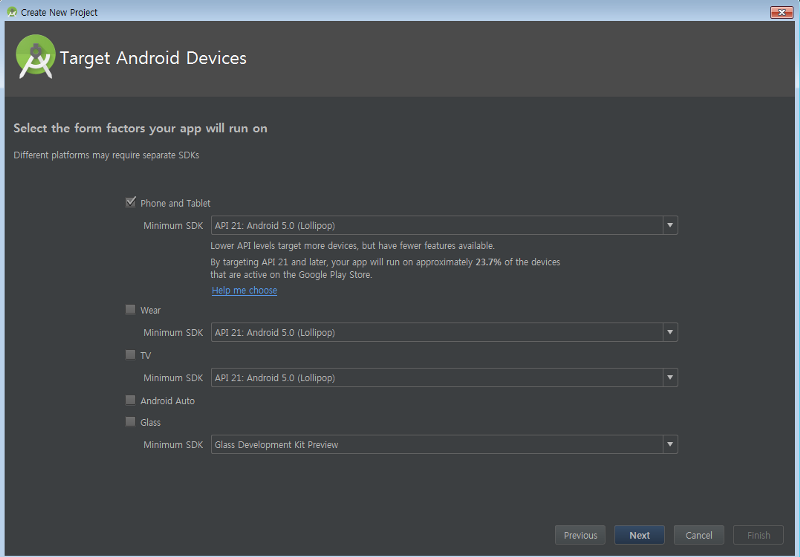Click the Wear SDK combo box field

[436, 333]
